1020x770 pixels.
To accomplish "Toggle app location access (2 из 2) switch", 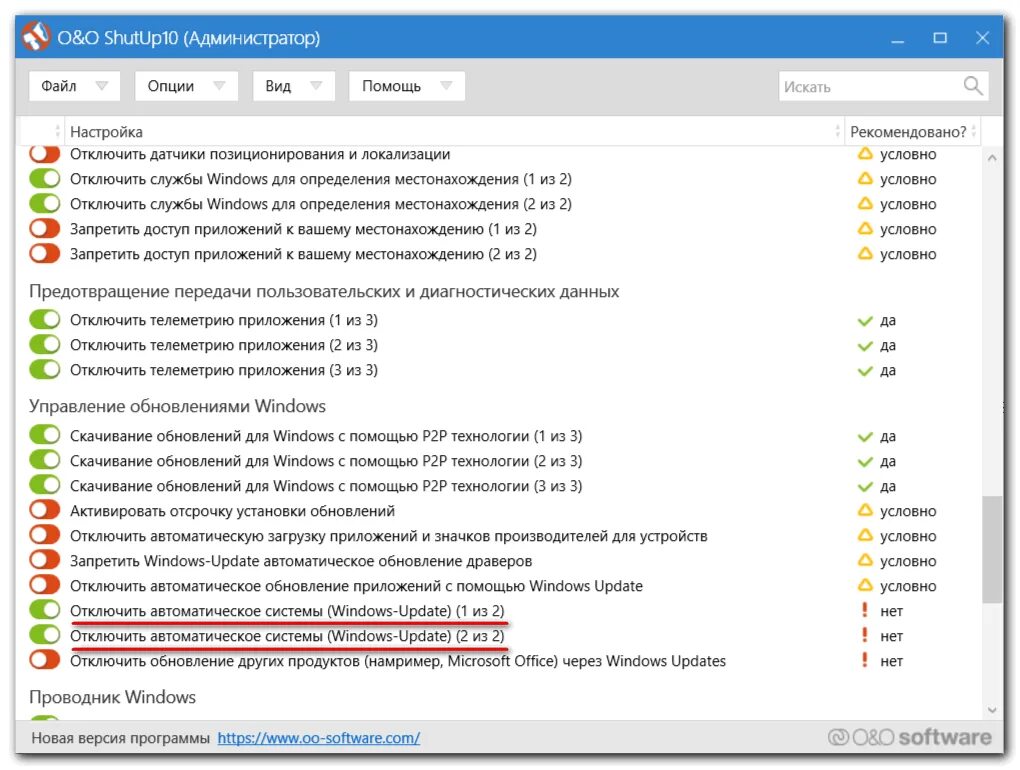I will point(44,254).
